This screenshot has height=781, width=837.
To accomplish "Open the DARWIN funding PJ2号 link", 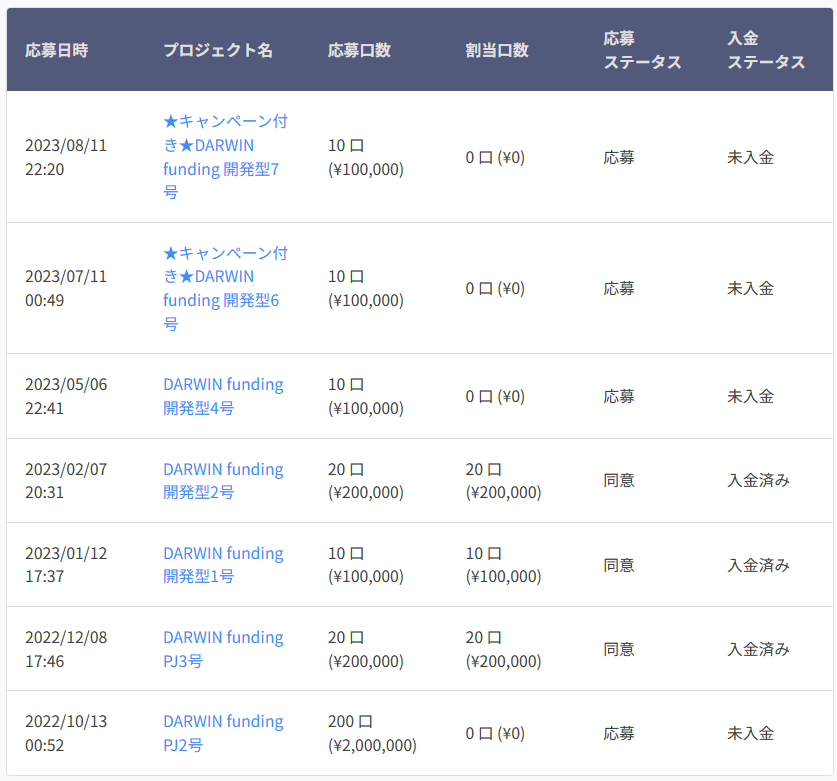I will pyautogui.click(x=223, y=733).
